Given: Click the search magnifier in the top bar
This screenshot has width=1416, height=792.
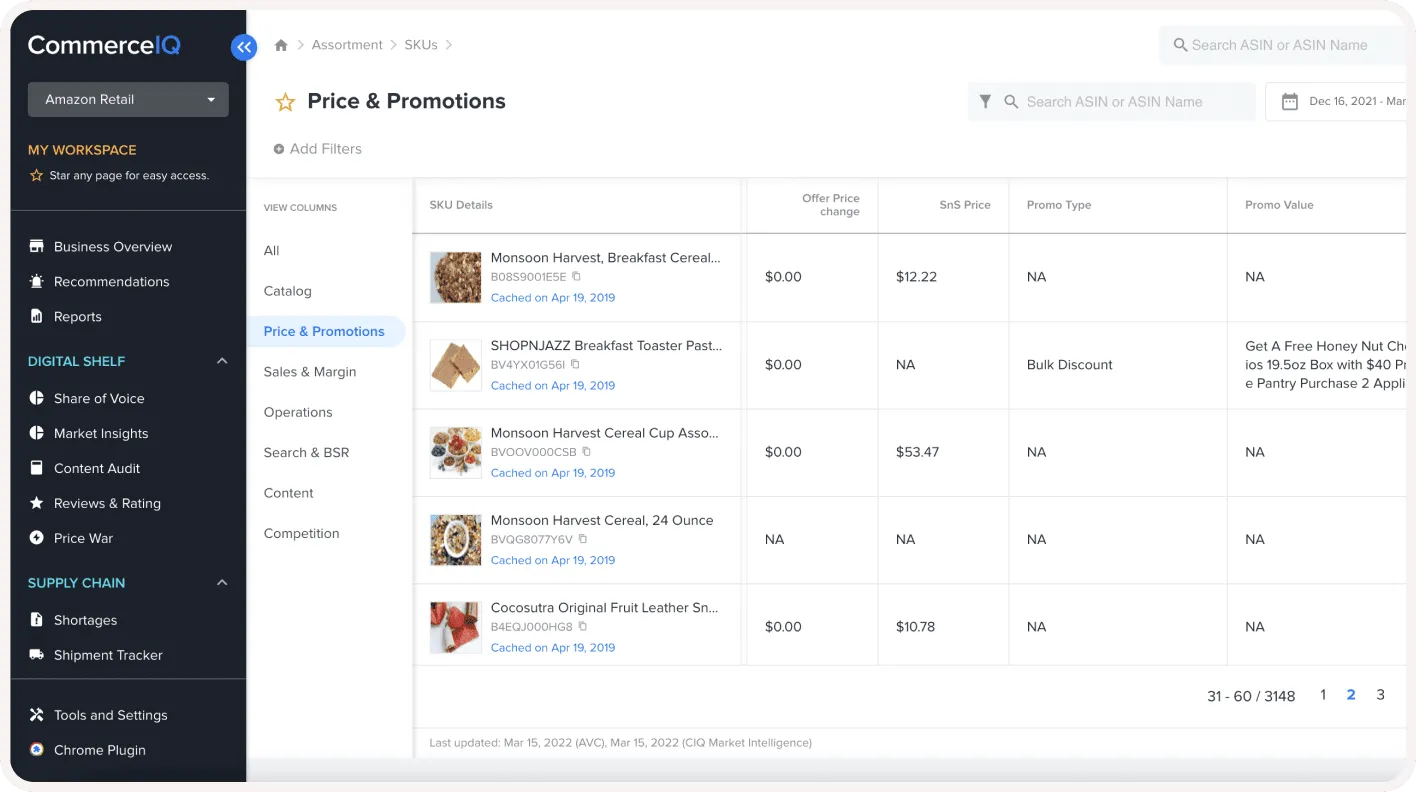Looking at the screenshot, I should point(1180,45).
